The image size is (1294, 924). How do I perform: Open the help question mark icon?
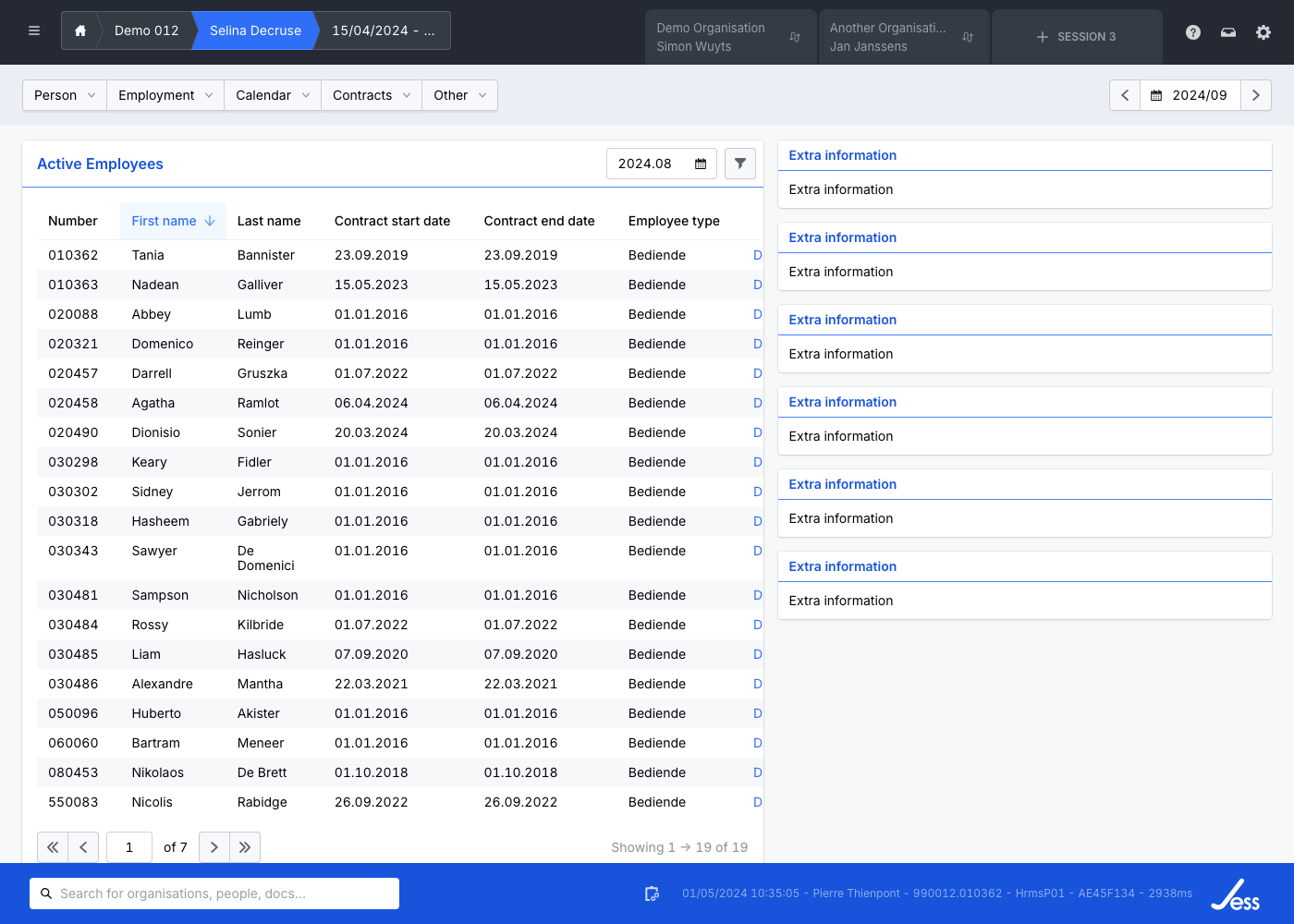pos(1193,32)
